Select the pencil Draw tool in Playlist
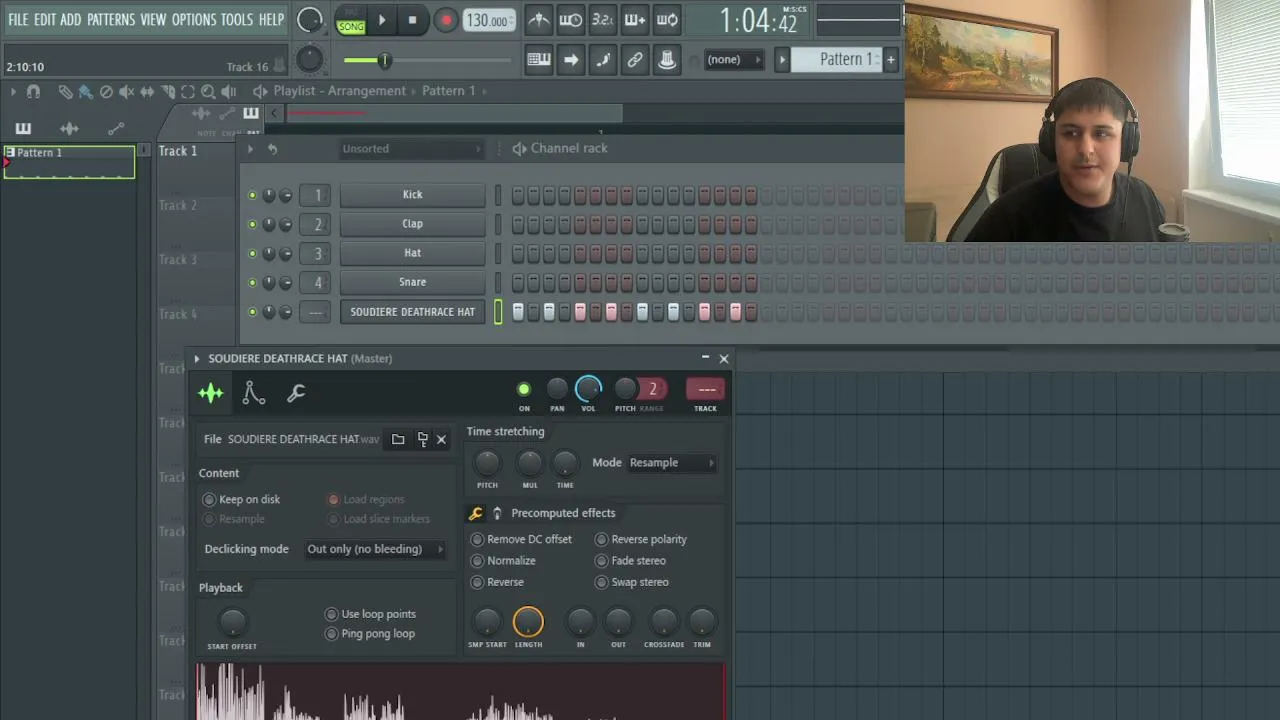Image resolution: width=1280 pixels, height=720 pixels. (x=65, y=92)
